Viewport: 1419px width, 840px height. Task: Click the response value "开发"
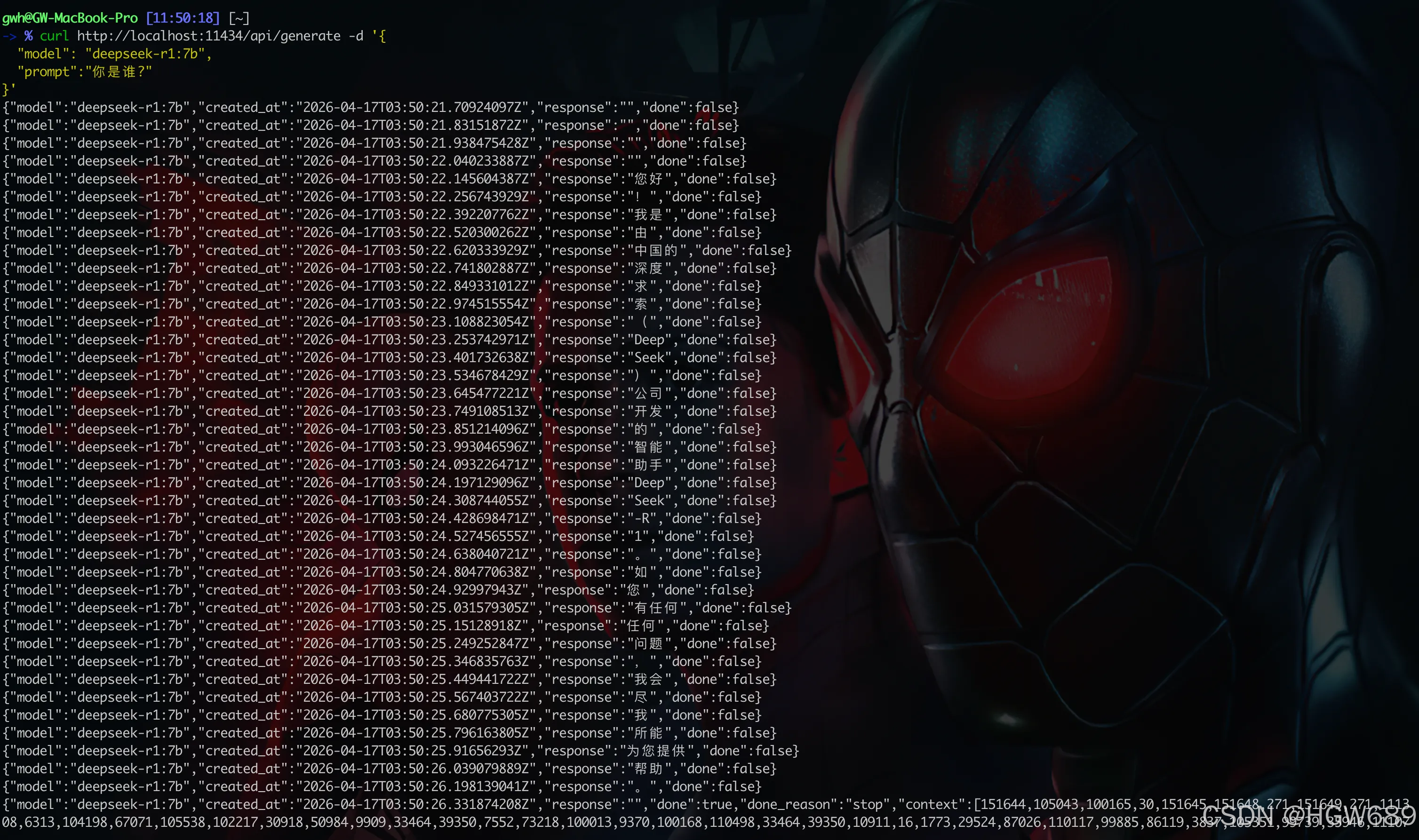pyautogui.click(x=649, y=412)
